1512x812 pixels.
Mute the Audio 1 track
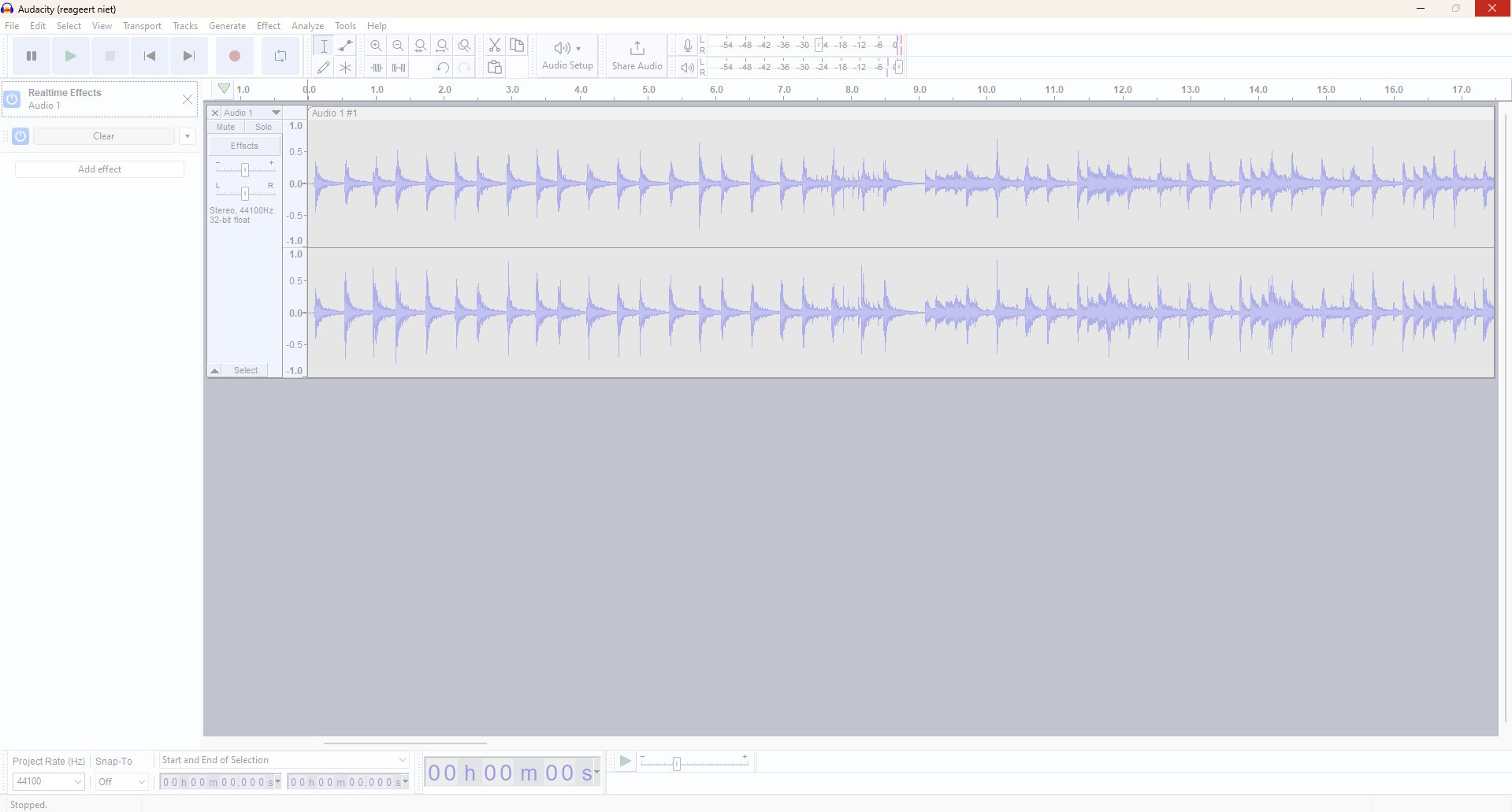coord(226,127)
